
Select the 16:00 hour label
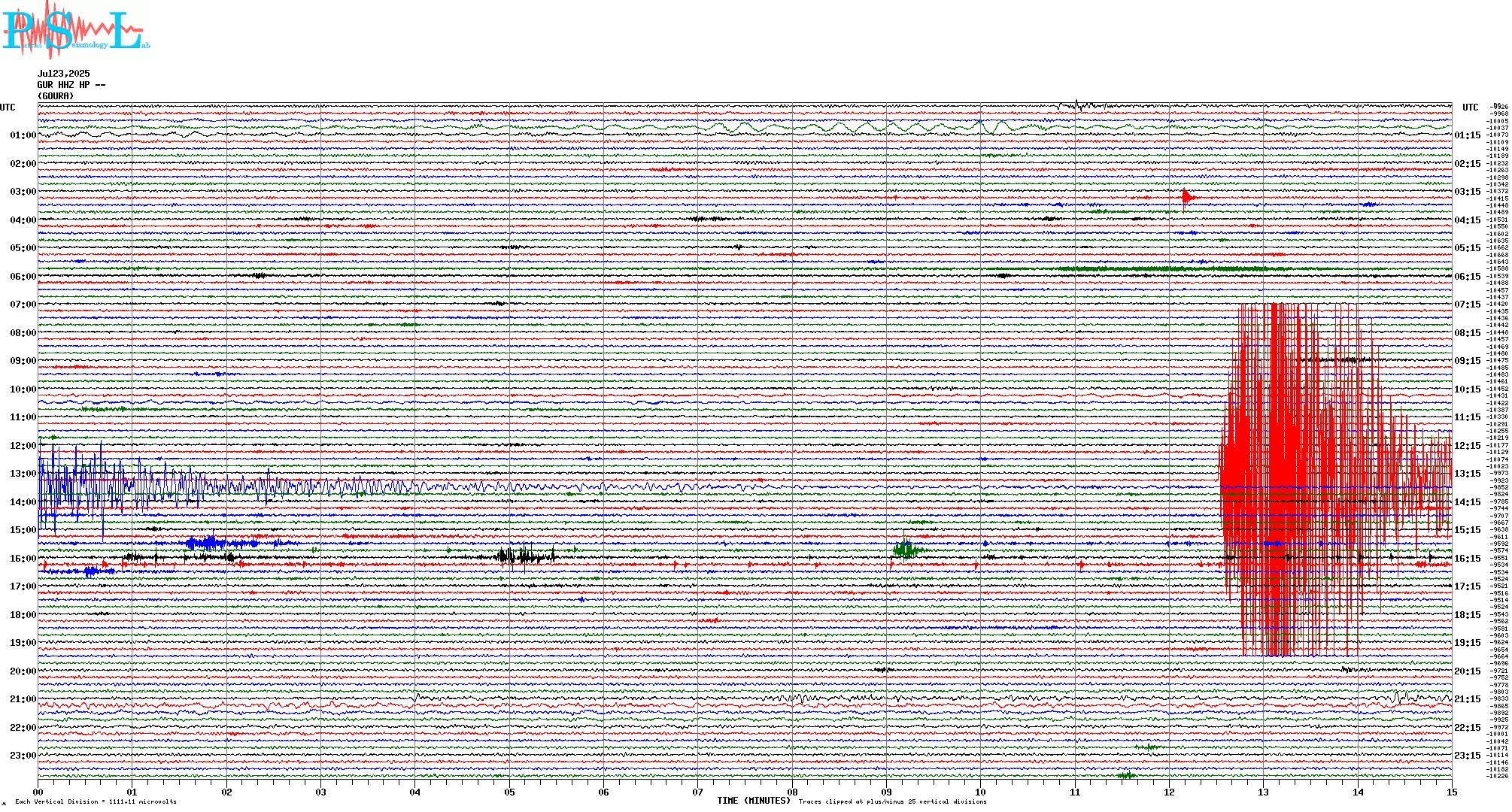[x=23, y=559]
